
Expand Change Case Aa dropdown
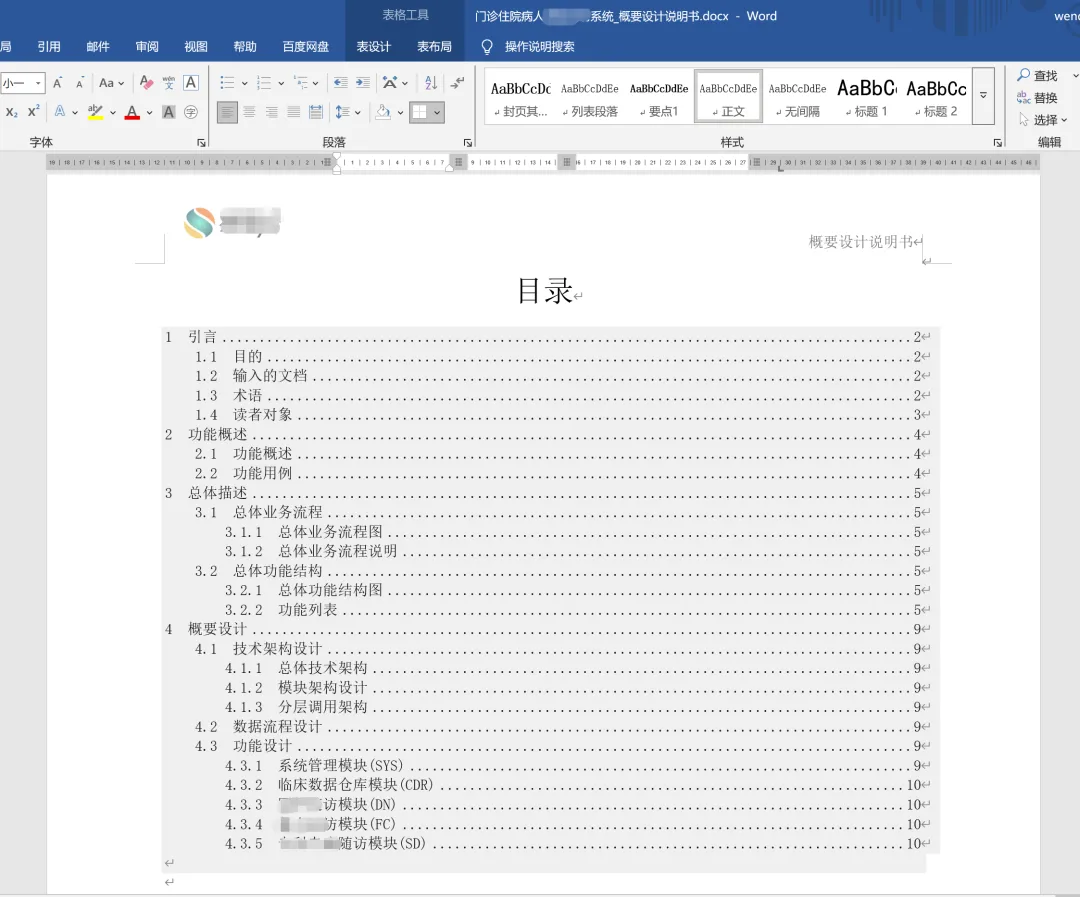[x=121, y=83]
